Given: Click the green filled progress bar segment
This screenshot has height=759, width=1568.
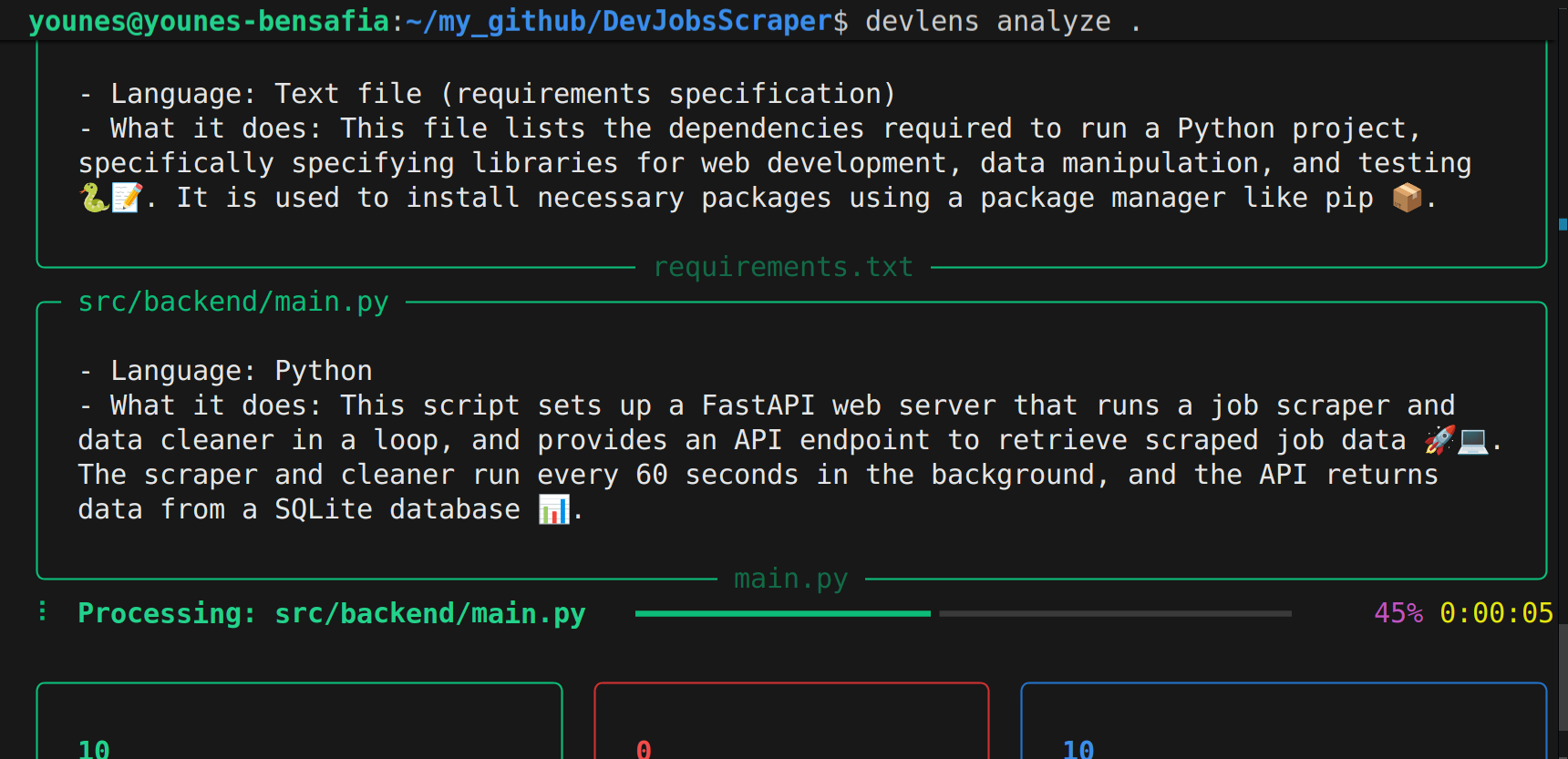Looking at the screenshot, I should point(782,614).
